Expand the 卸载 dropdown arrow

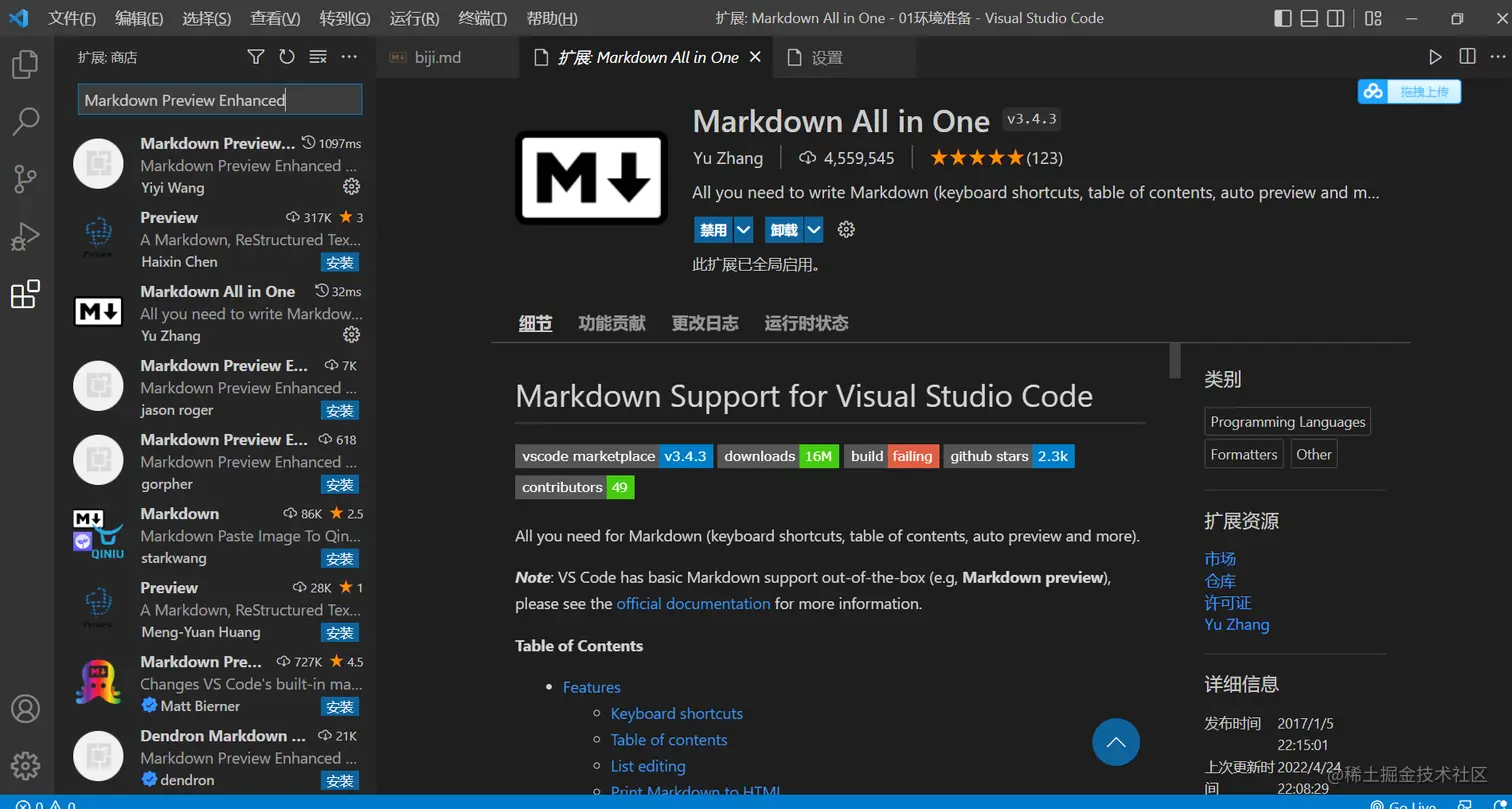click(814, 230)
